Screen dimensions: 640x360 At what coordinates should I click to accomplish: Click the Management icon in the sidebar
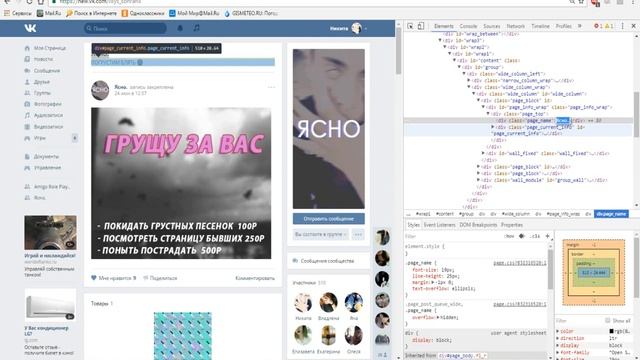(27, 168)
